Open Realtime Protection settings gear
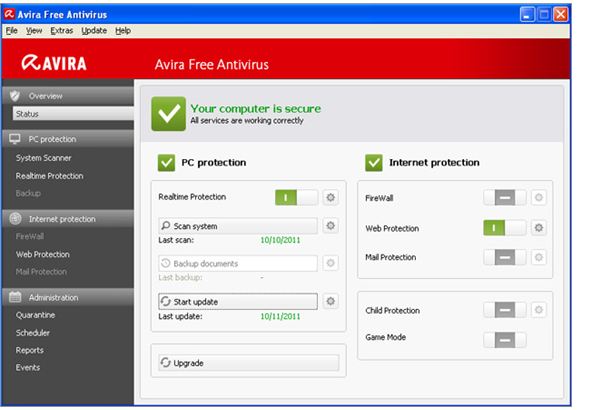591x410 pixels. (330, 197)
